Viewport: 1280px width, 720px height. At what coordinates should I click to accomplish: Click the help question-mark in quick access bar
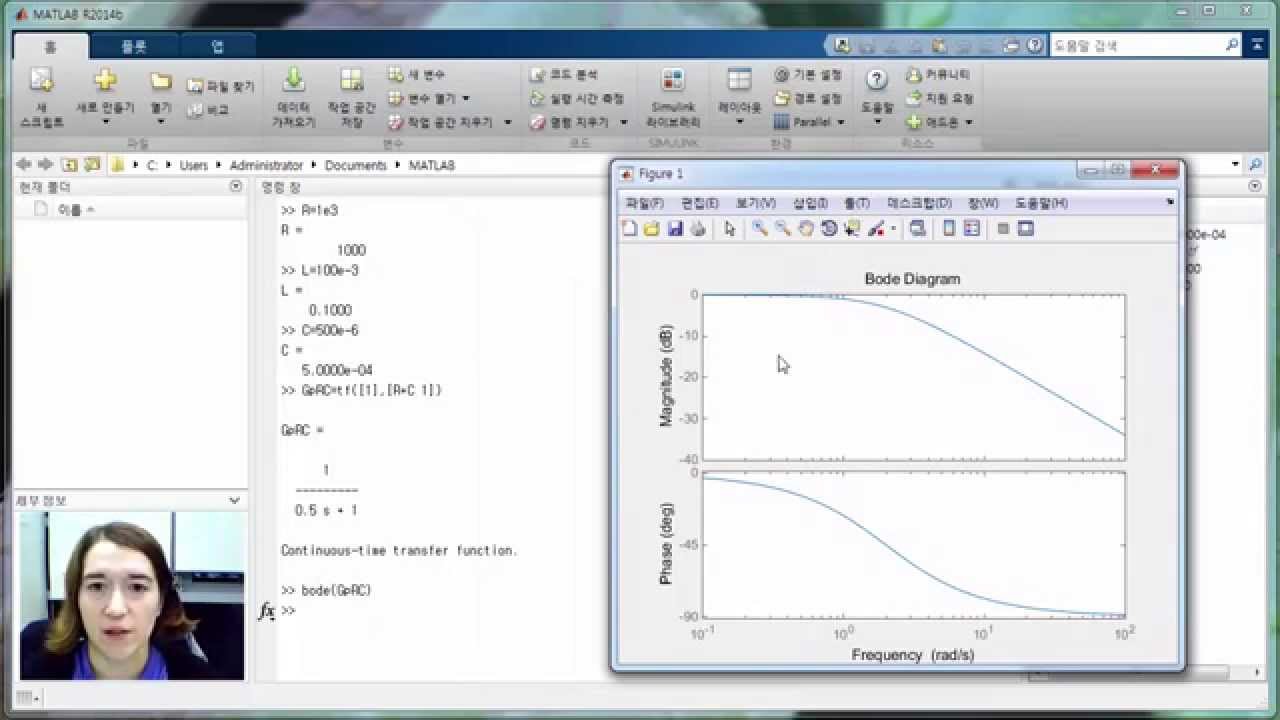pyautogui.click(x=1034, y=46)
